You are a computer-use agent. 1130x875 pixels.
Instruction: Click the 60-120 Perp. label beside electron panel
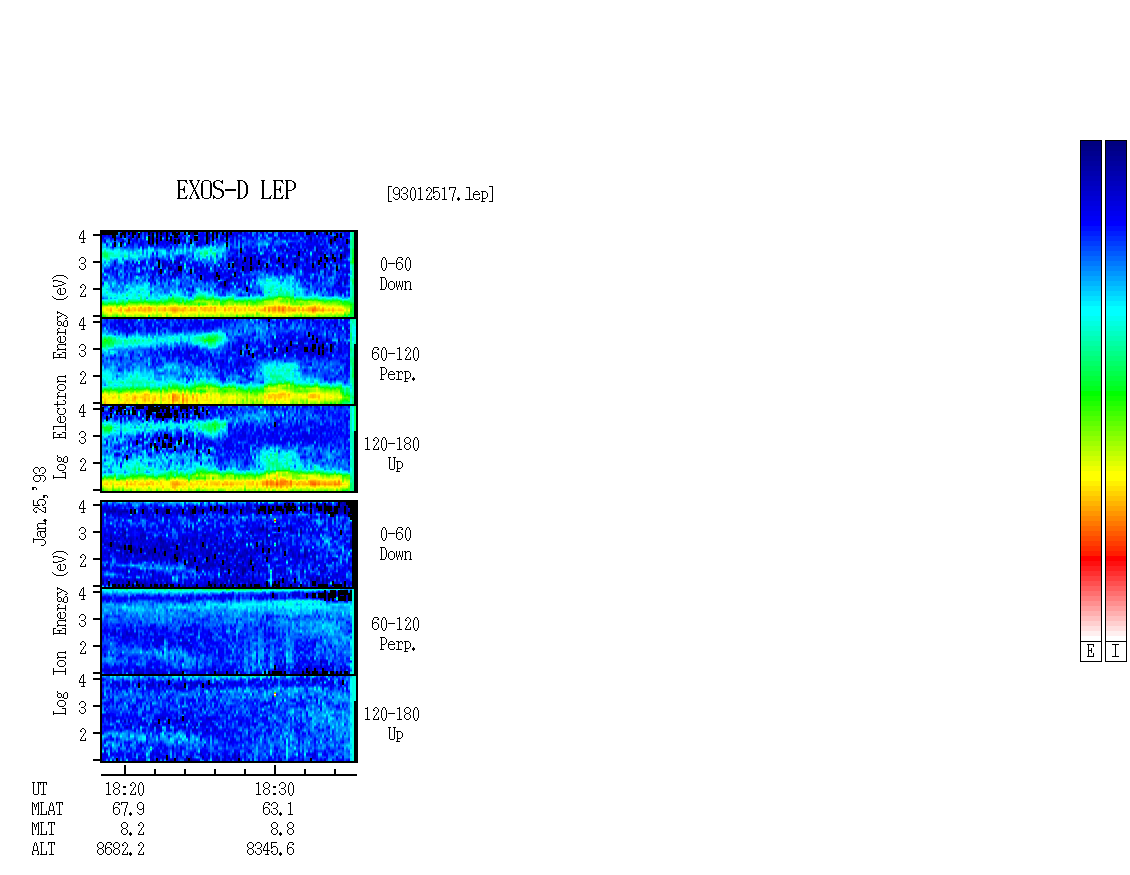(x=395, y=365)
